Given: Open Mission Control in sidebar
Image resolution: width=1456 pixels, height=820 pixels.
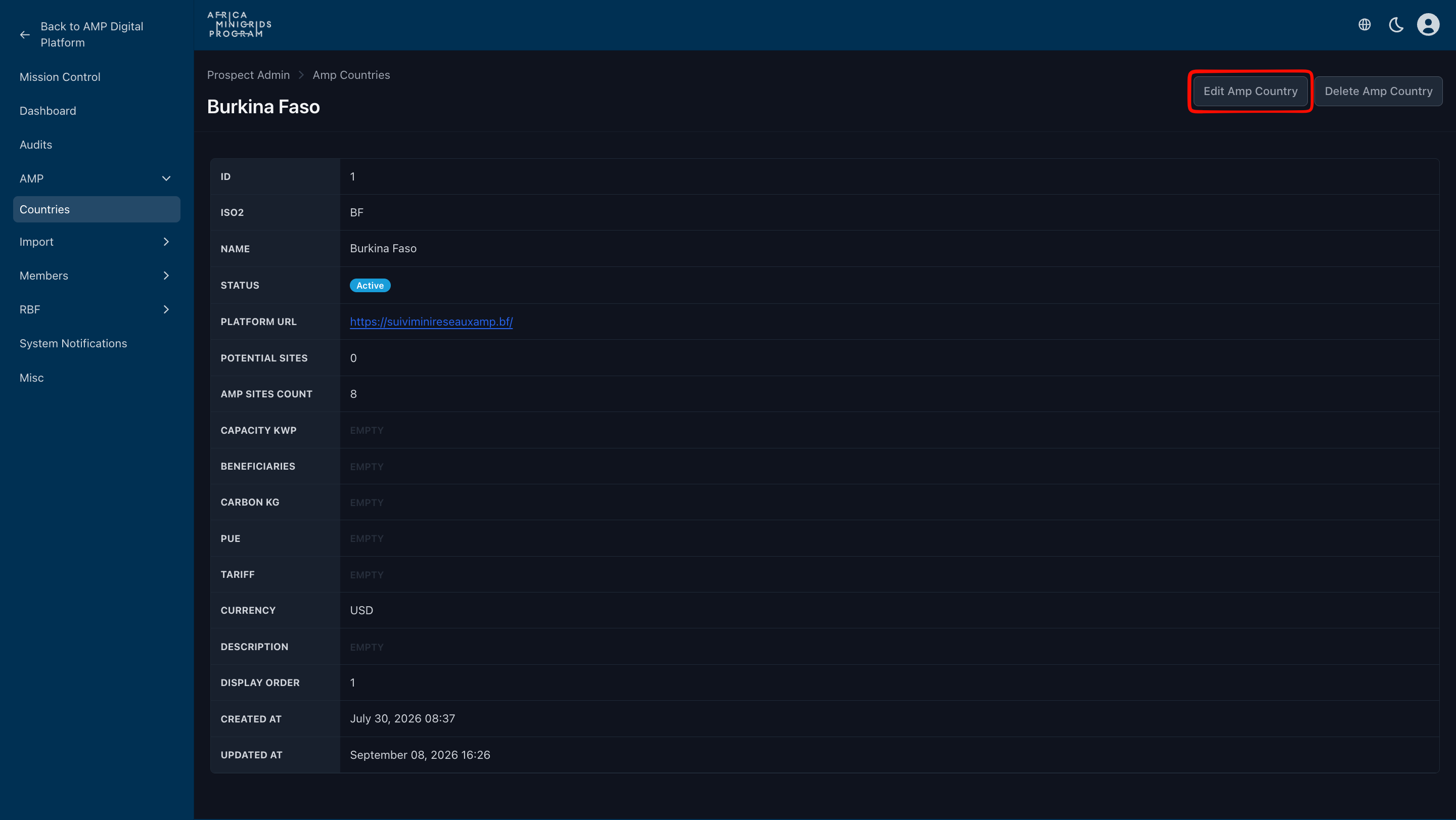Looking at the screenshot, I should pos(60,77).
